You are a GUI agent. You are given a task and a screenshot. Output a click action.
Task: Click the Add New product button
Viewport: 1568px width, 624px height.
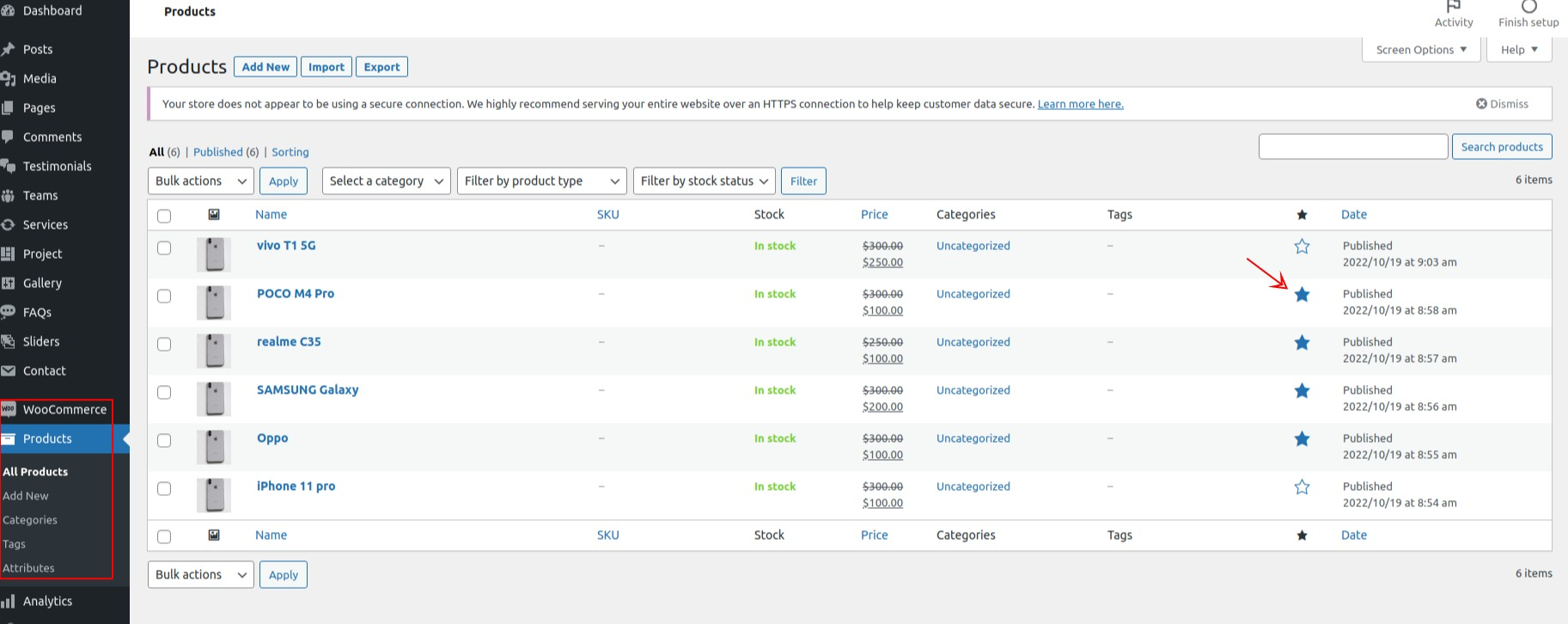click(265, 67)
